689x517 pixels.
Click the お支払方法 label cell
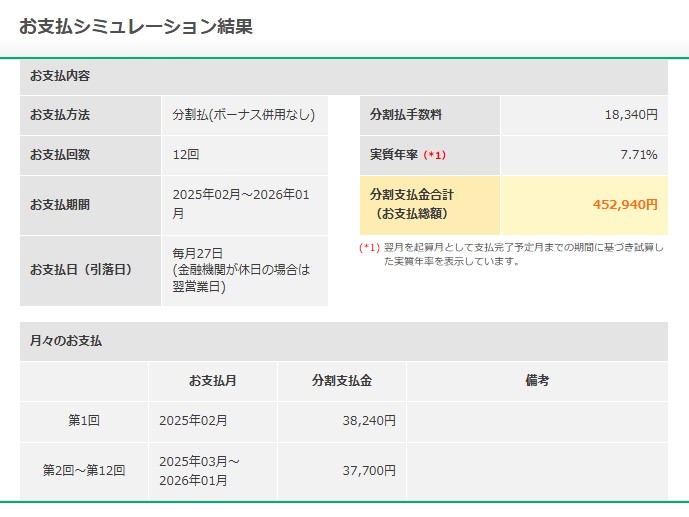(x=90, y=116)
